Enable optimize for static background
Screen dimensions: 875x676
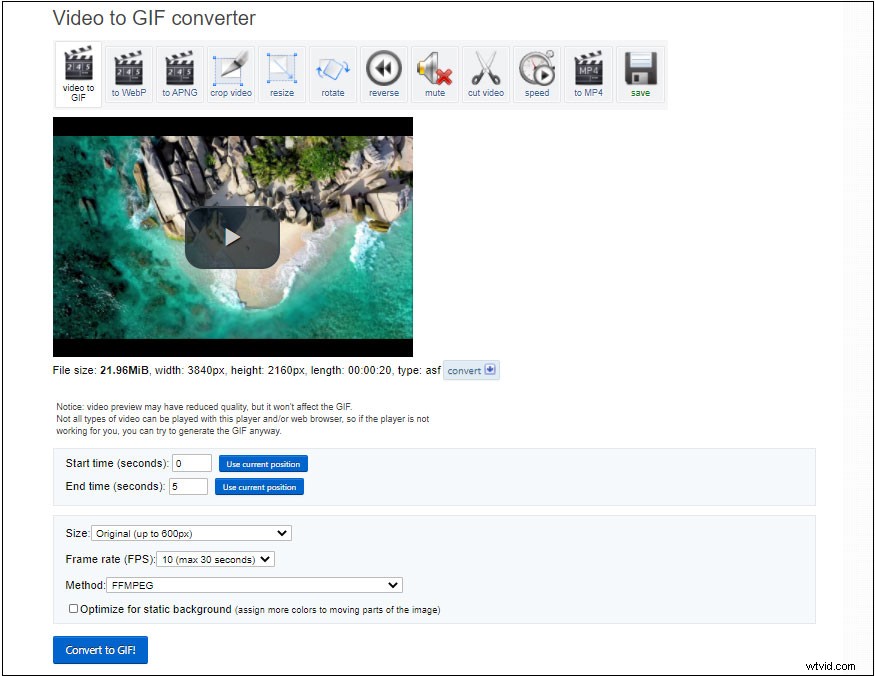click(x=73, y=608)
